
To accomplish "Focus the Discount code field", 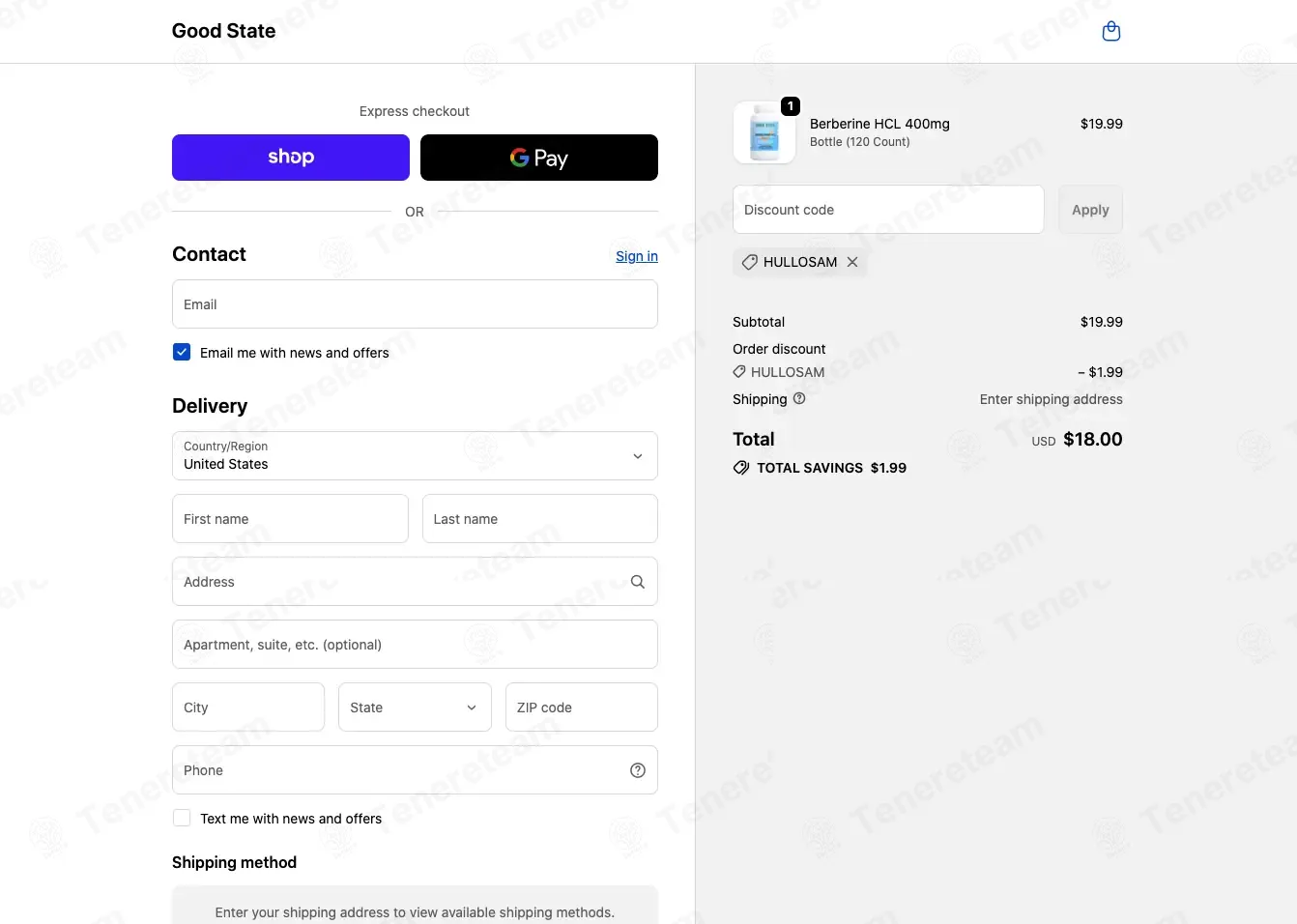I will pyautogui.click(x=888, y=210).
